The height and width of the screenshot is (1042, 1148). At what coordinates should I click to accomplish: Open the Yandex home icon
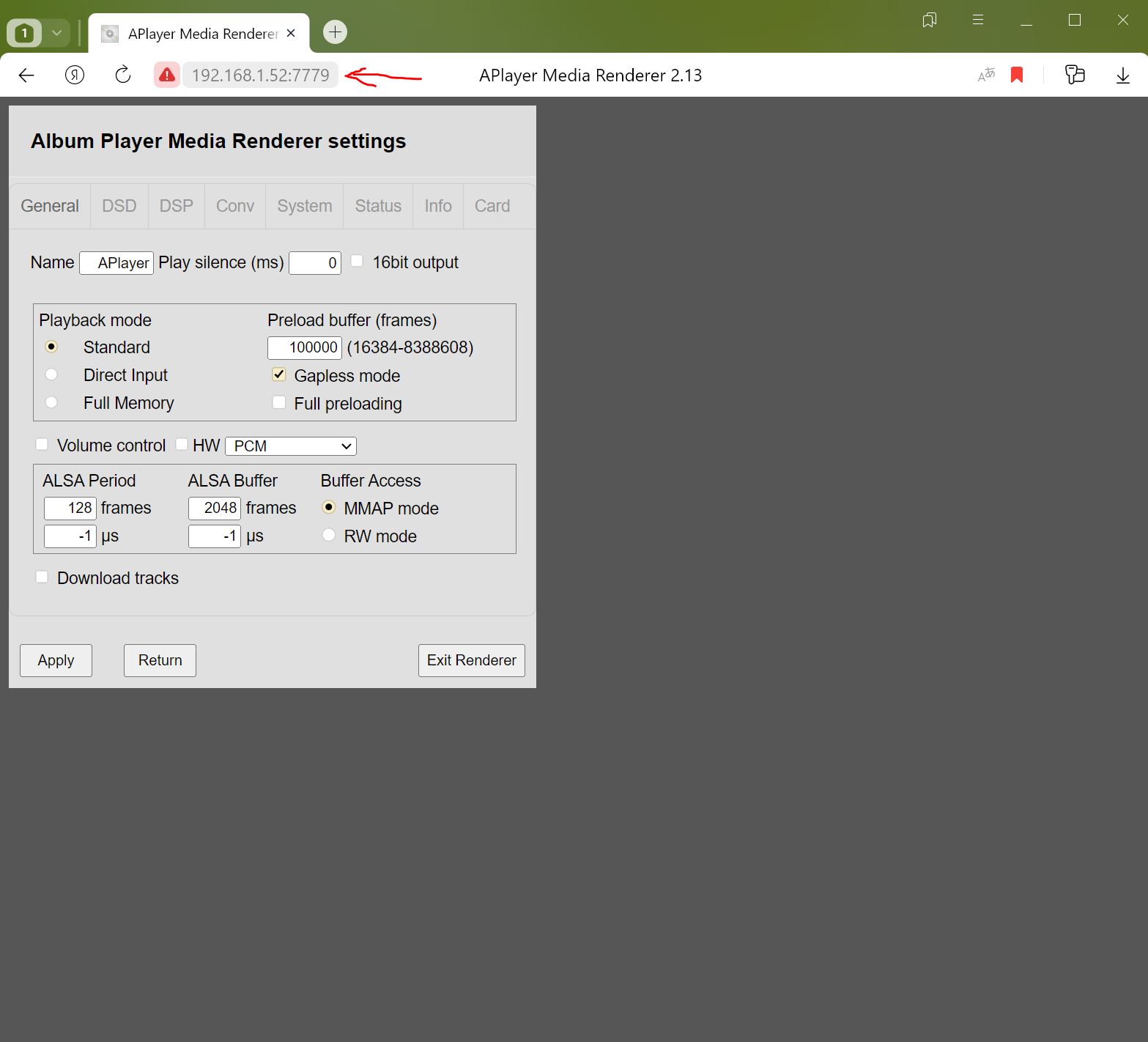(75, 75)
